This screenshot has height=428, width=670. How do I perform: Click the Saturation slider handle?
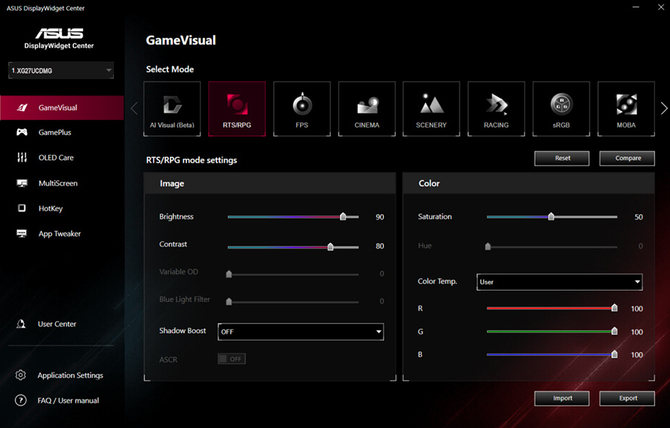tap(551, 217)
